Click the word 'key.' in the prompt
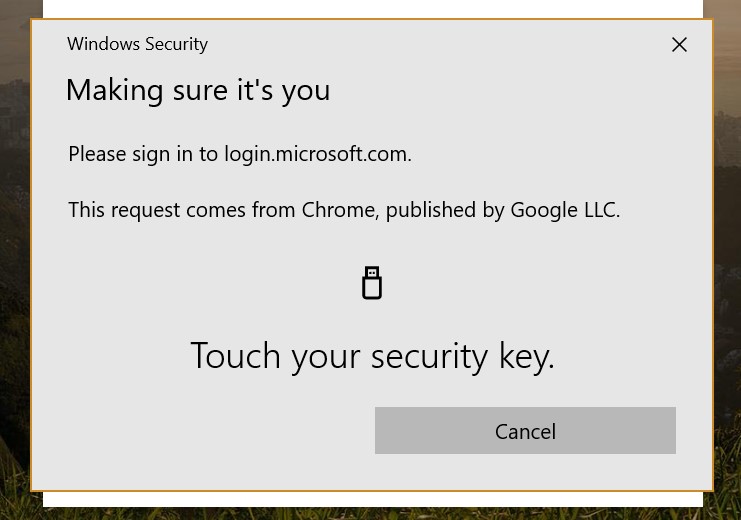741x520 pixels. [526, 356]
